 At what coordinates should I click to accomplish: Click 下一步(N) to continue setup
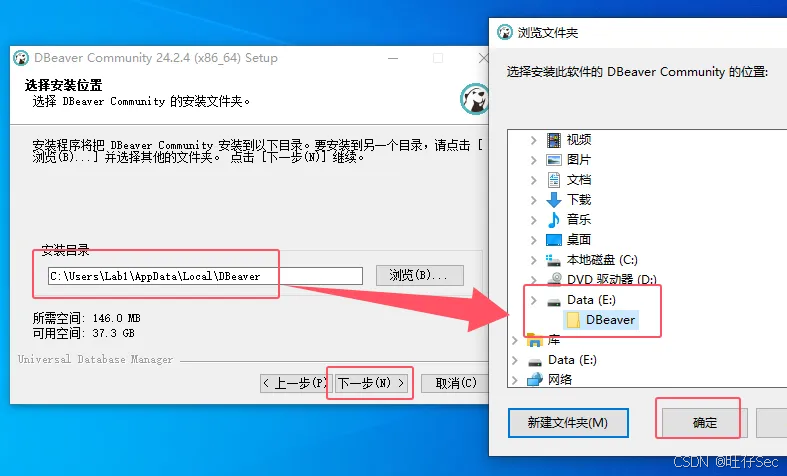coord(370,383)
